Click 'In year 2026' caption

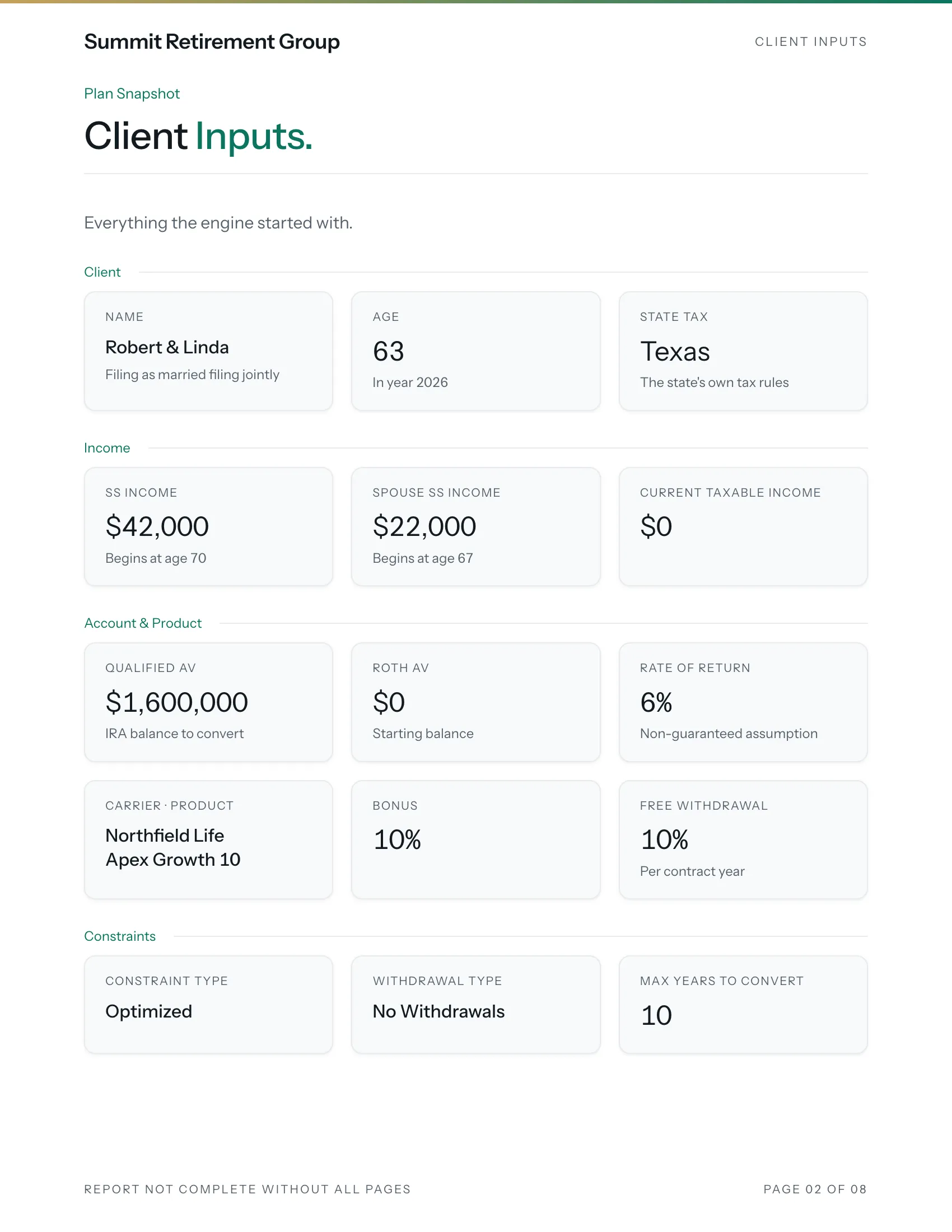click(410, 382)
